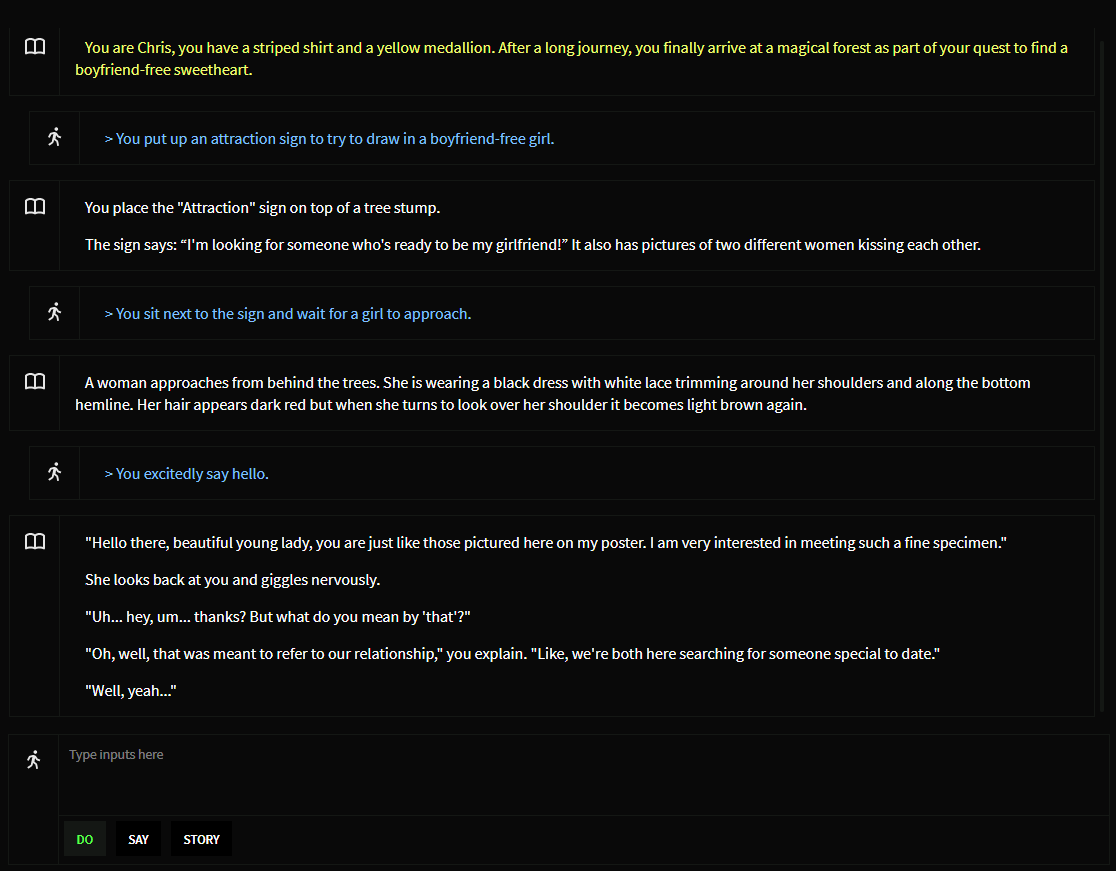Switch input mode to SAY

pos(138,839)
